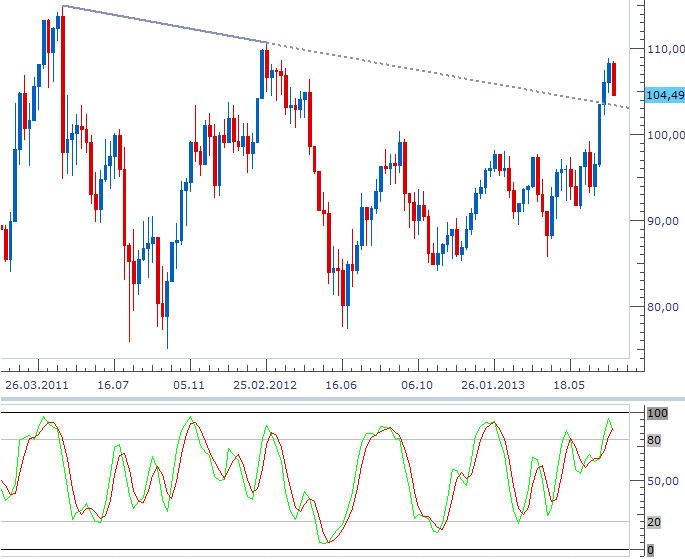
Task: Select the 06.10 date label
Action: pyautogui.click(x=416, y=385)
